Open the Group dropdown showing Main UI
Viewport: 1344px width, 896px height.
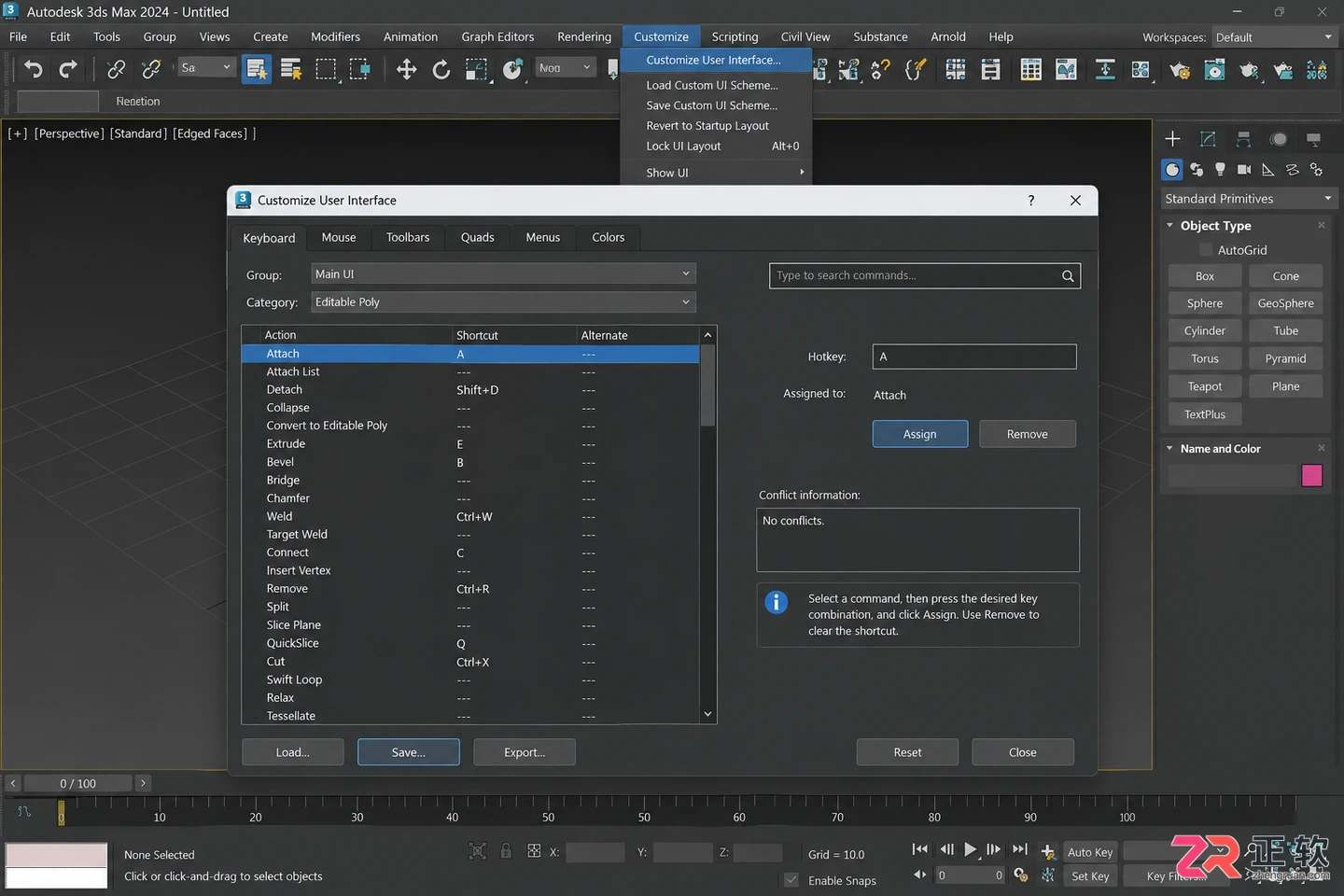click(x=503, y=274)
